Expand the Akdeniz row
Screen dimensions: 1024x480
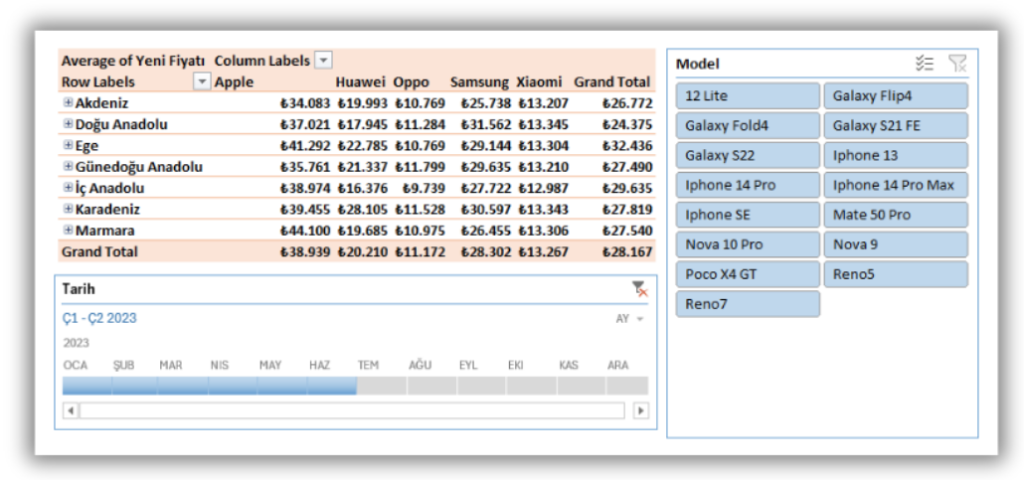68,103
